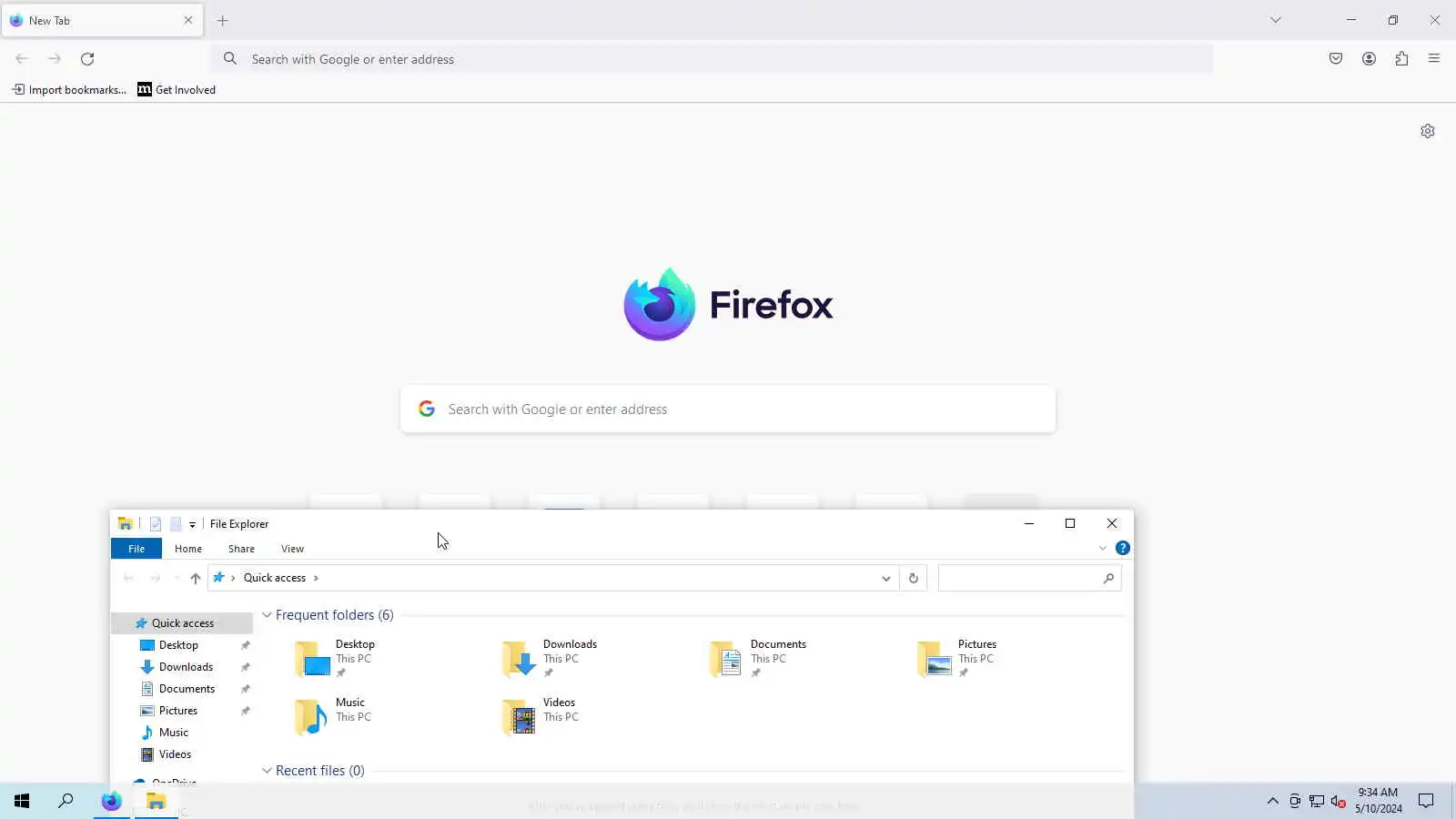
Task: Select the Documents frequent folder icon
Action: [726, 659]
